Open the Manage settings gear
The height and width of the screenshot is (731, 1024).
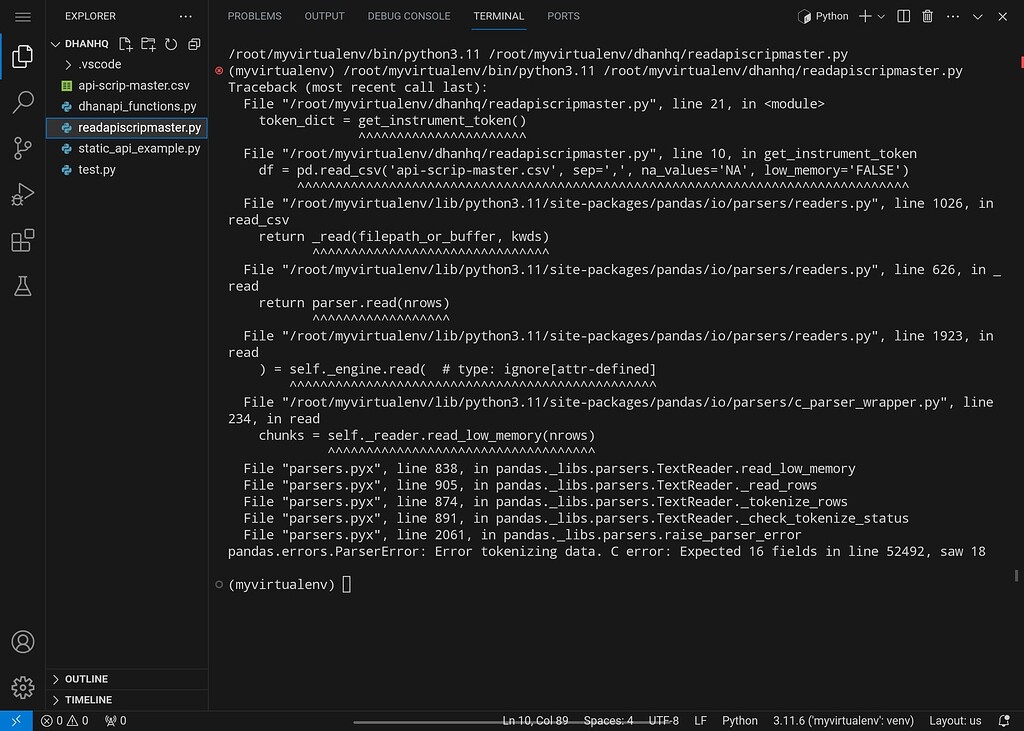[22, 687]
